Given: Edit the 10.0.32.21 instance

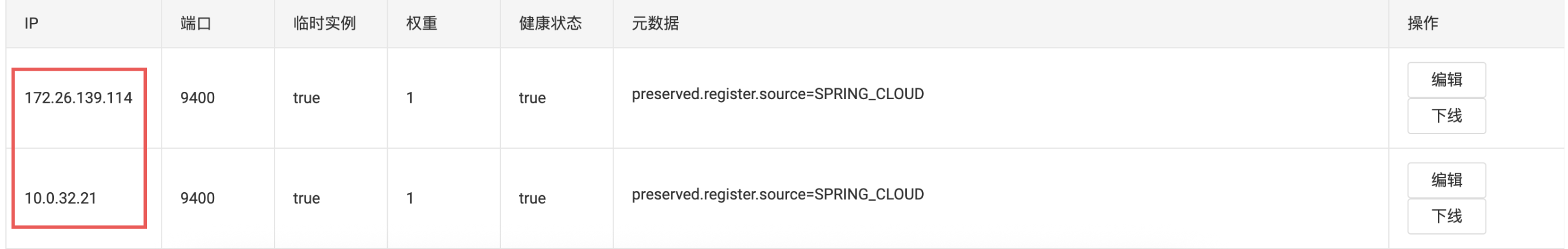Looking at the screenshot, I should [x=1446, y=180].
